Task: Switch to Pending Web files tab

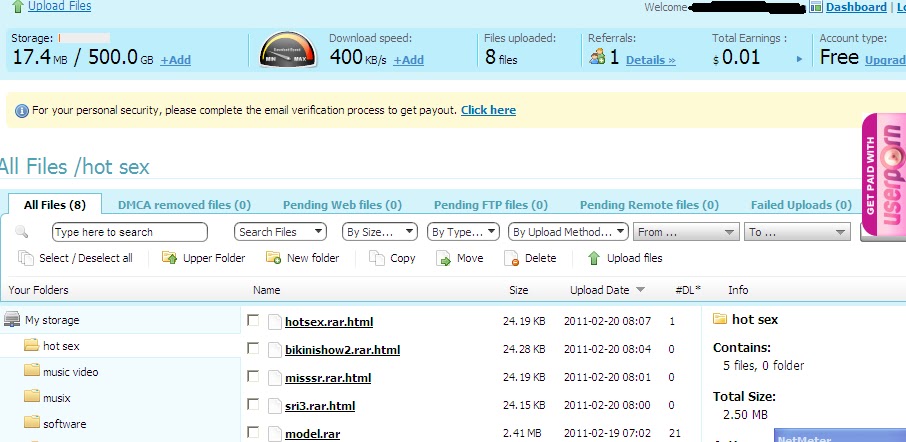Action: pyautogui.click(x=342, y=205)
